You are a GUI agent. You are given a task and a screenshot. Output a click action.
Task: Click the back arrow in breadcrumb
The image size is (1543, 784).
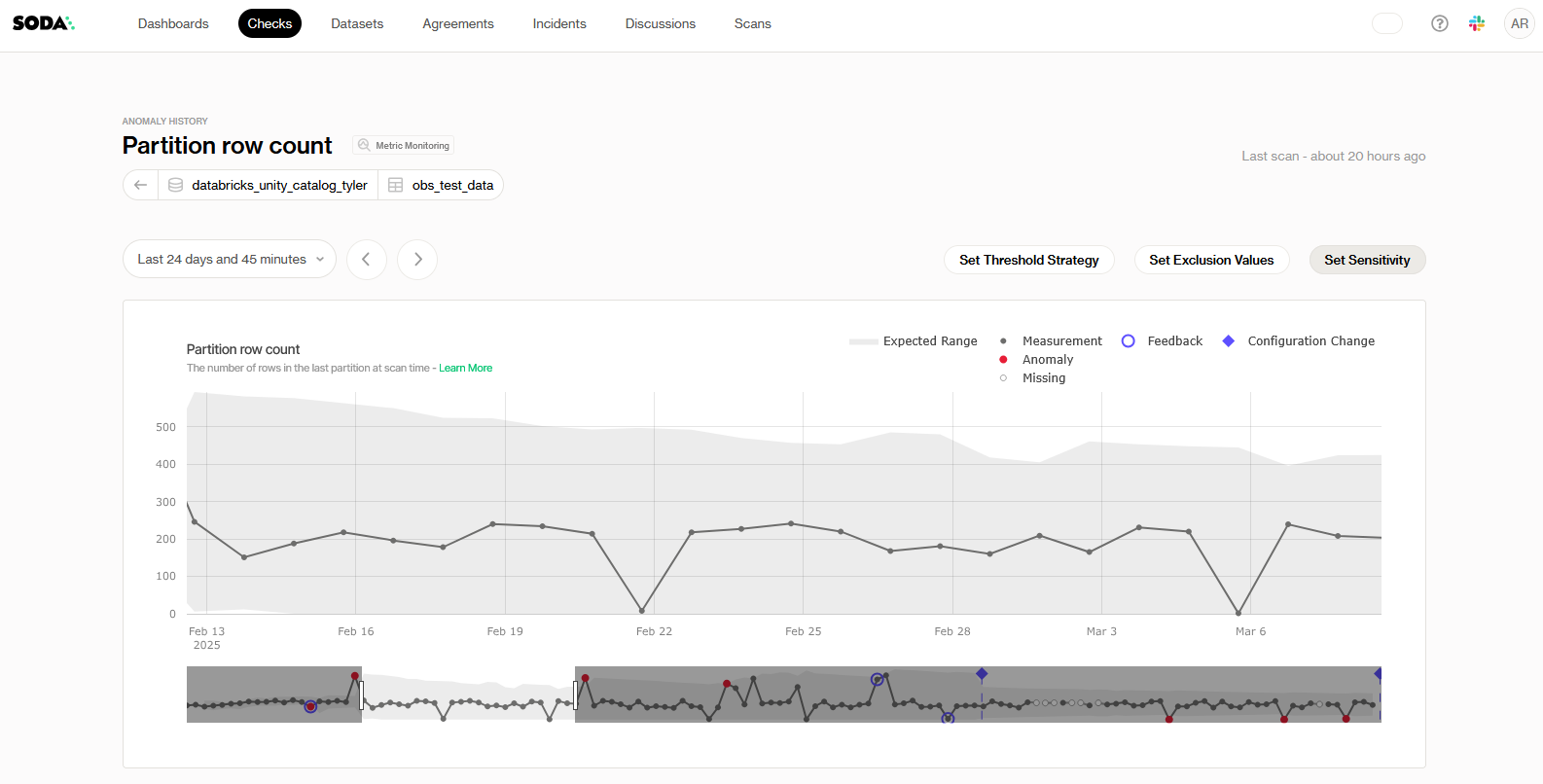coord(141,185)
